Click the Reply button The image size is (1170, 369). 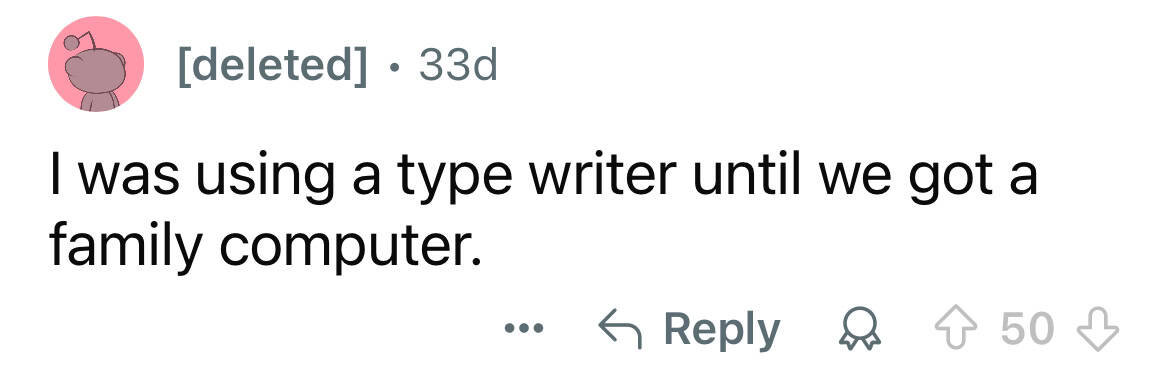(690, 329)
